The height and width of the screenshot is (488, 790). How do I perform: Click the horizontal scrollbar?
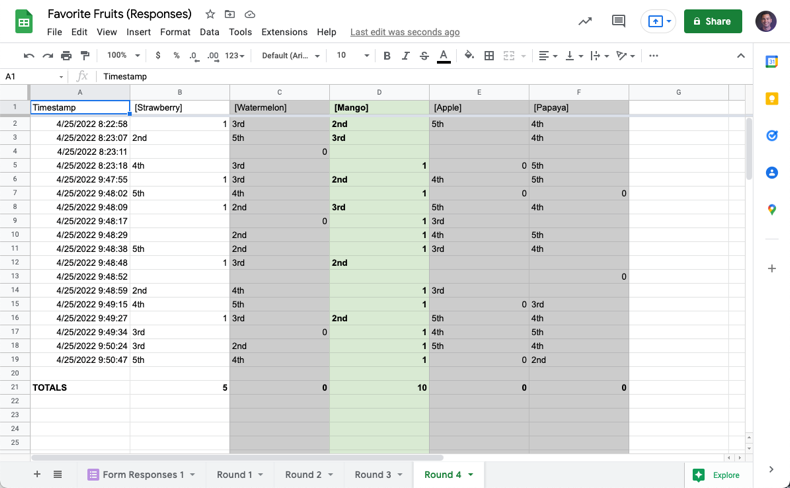[237, 458]
